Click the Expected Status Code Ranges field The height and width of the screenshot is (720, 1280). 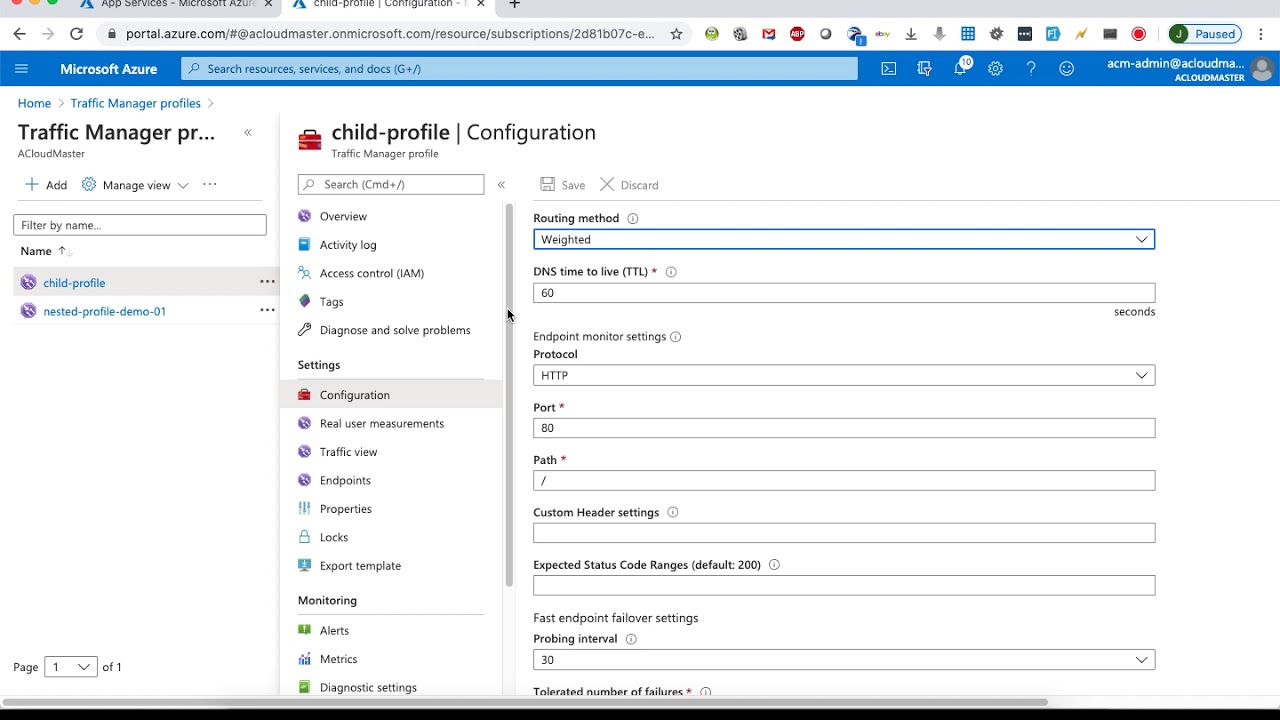coord(844,585)
